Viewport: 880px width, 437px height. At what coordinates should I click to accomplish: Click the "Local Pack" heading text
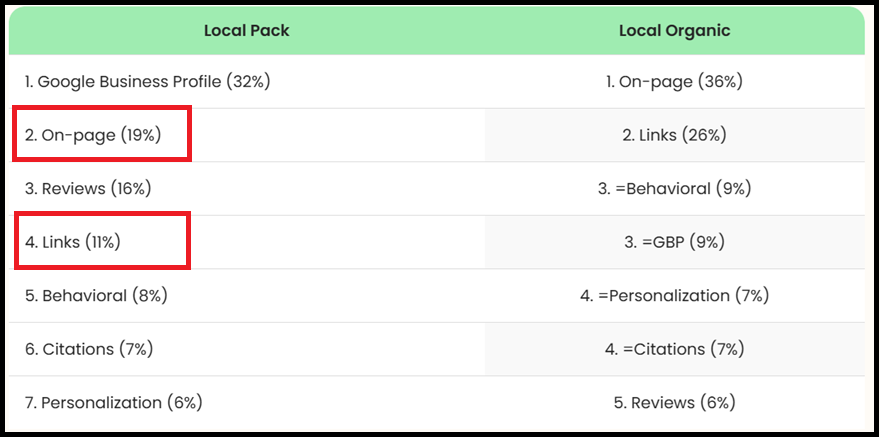246,31
